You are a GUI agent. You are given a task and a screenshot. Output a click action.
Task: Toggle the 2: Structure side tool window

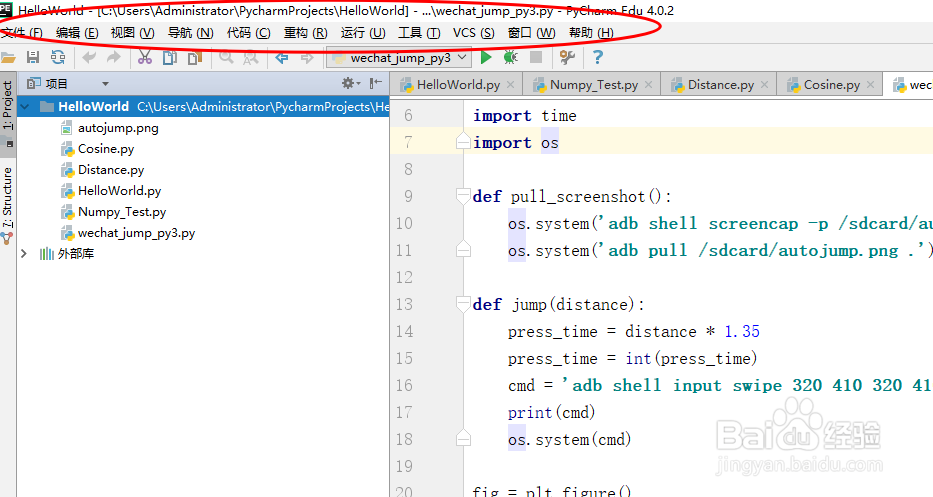(7, 204)
